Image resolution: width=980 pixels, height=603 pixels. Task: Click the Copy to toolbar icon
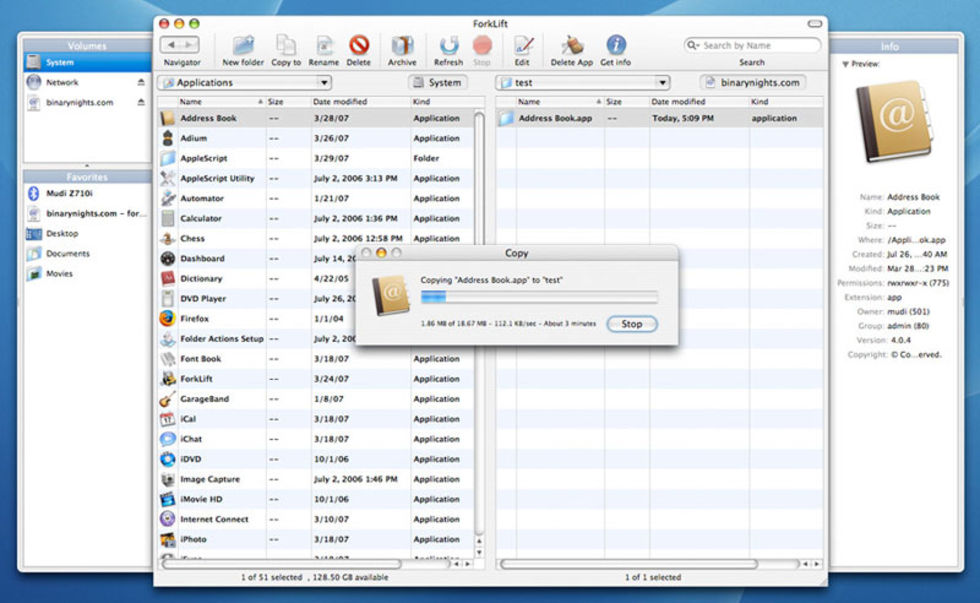(x=286, y=46)
